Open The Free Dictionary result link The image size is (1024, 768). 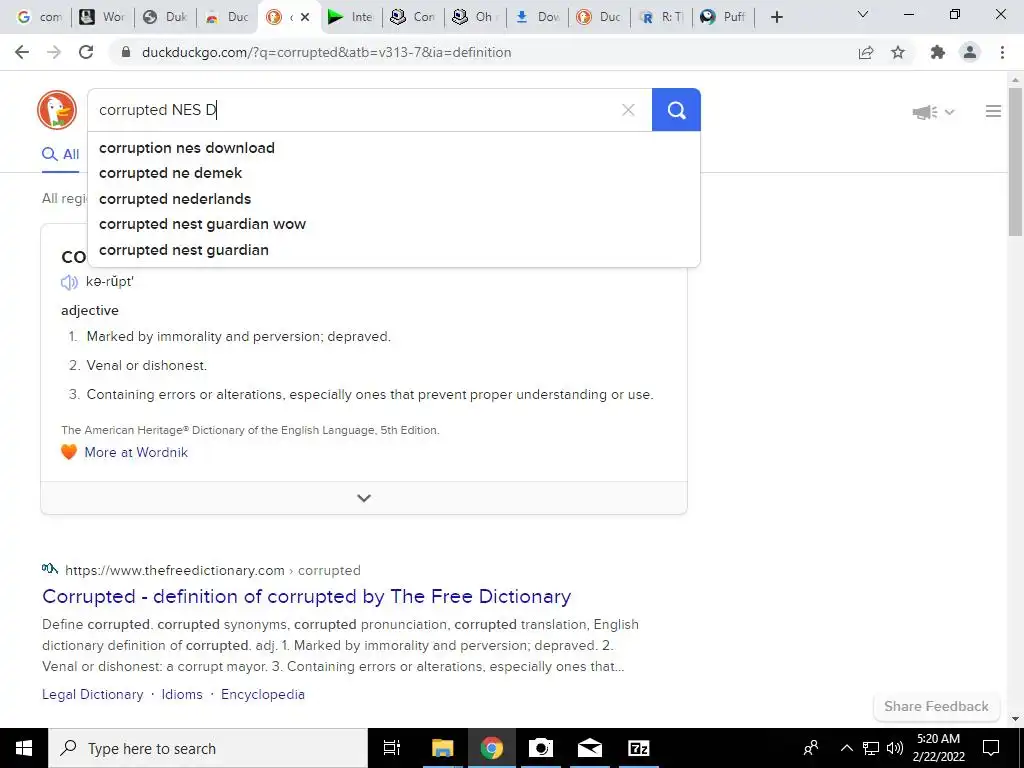[x=306, y=596]
